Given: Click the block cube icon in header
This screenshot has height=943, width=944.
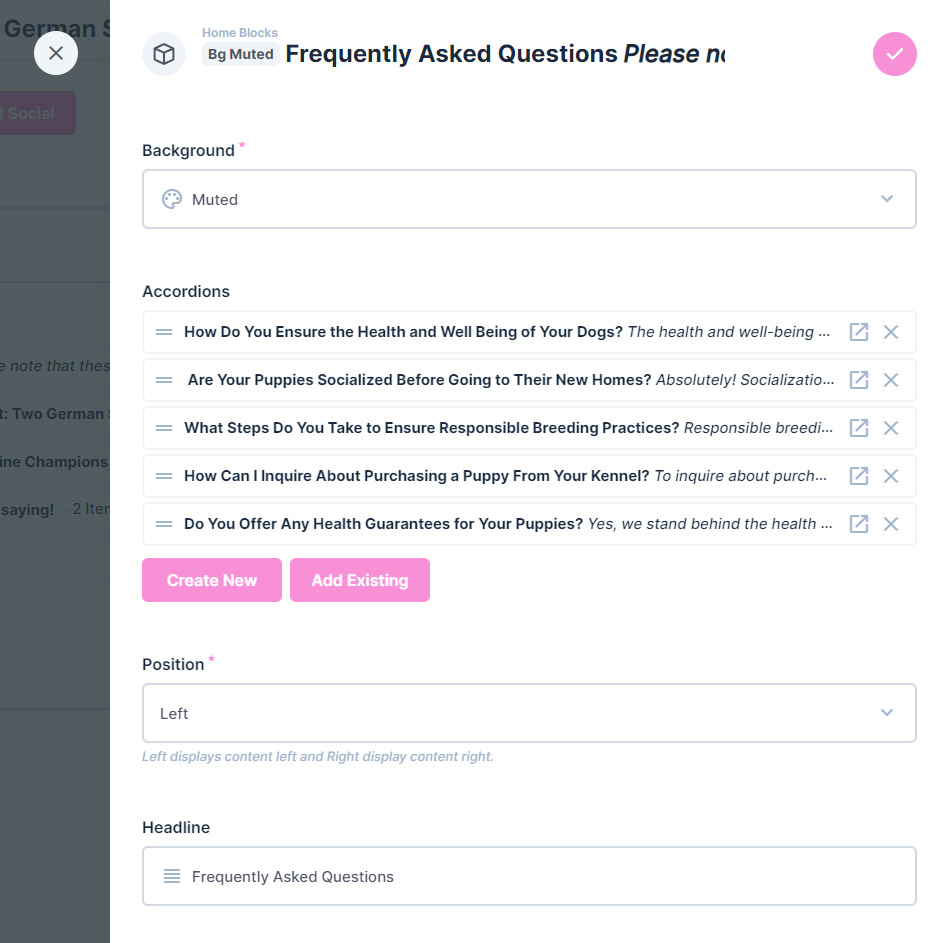Looking at the screenshot, I should (x=164, y=54).
